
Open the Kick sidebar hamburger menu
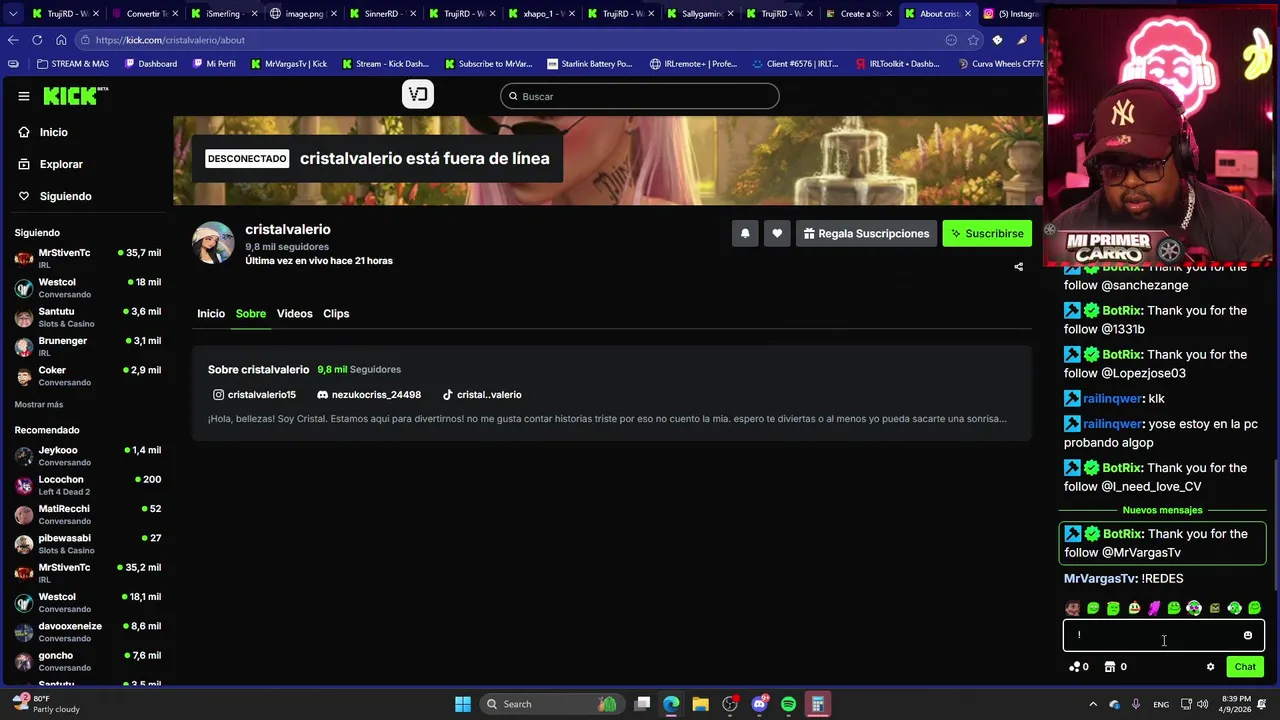[24, 96]
